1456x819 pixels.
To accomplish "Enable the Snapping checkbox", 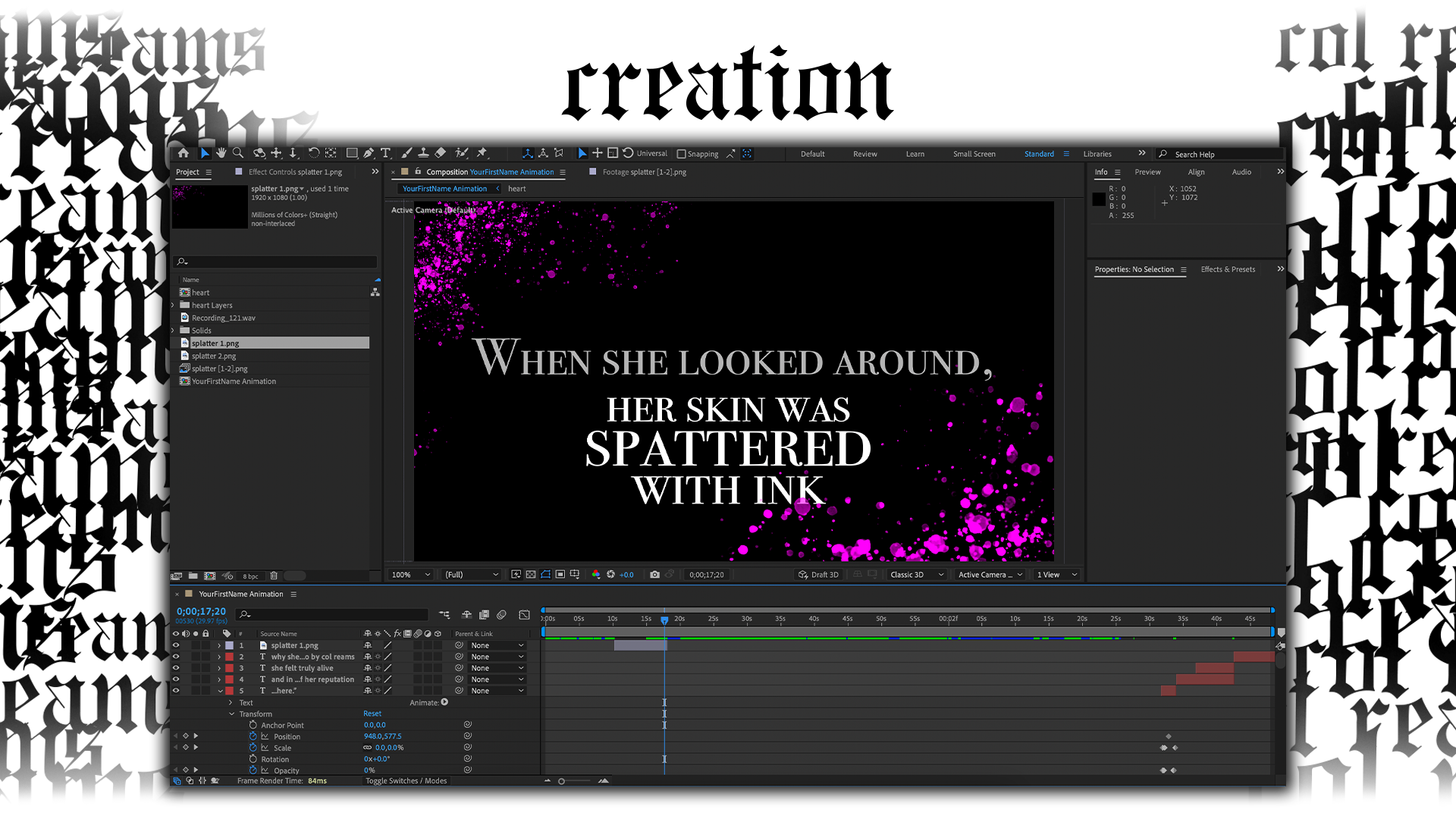I will click(681, 154).
